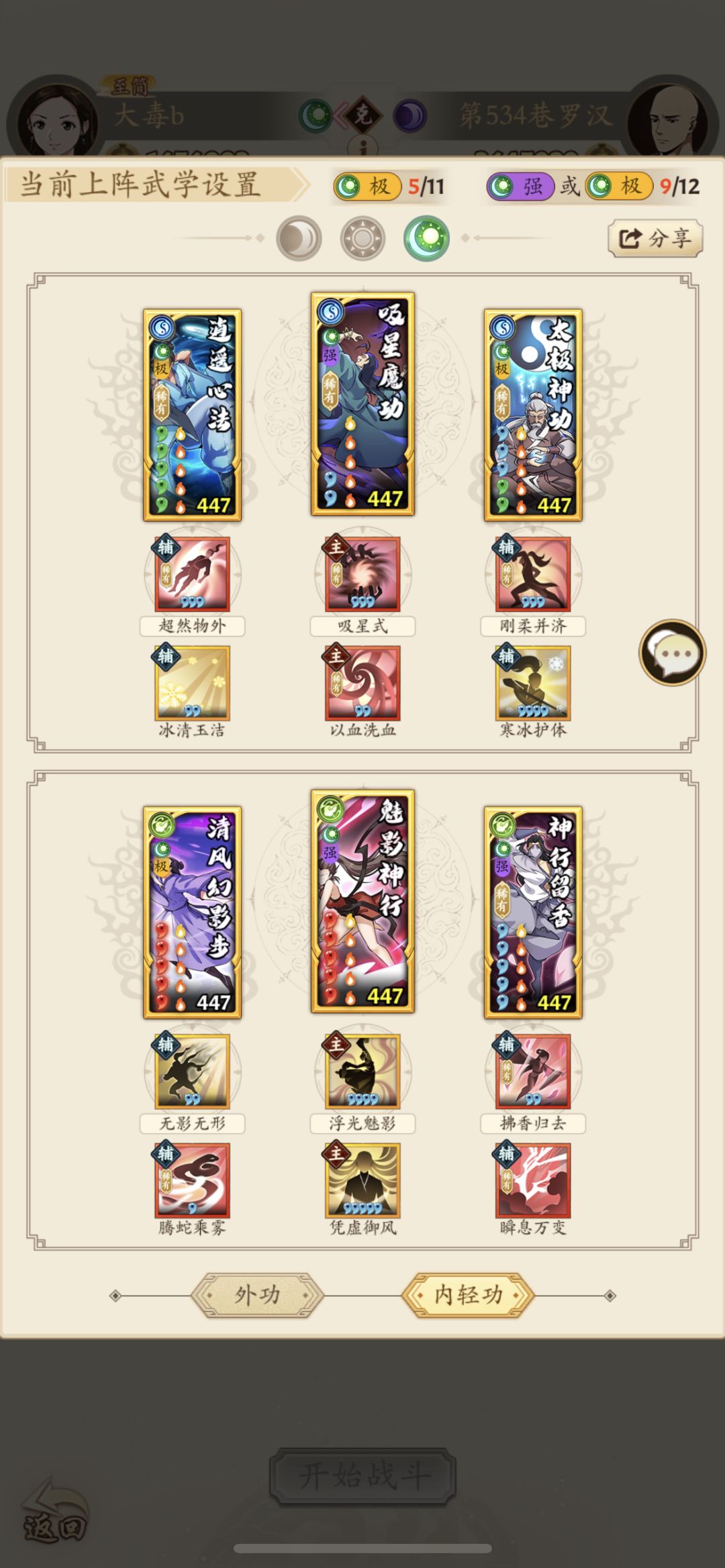The height and width of the screenshot is (1568, 725).
Task: Switch to the 内轻功 tab
Action: pyautogui.click(x=468, y=1295)
